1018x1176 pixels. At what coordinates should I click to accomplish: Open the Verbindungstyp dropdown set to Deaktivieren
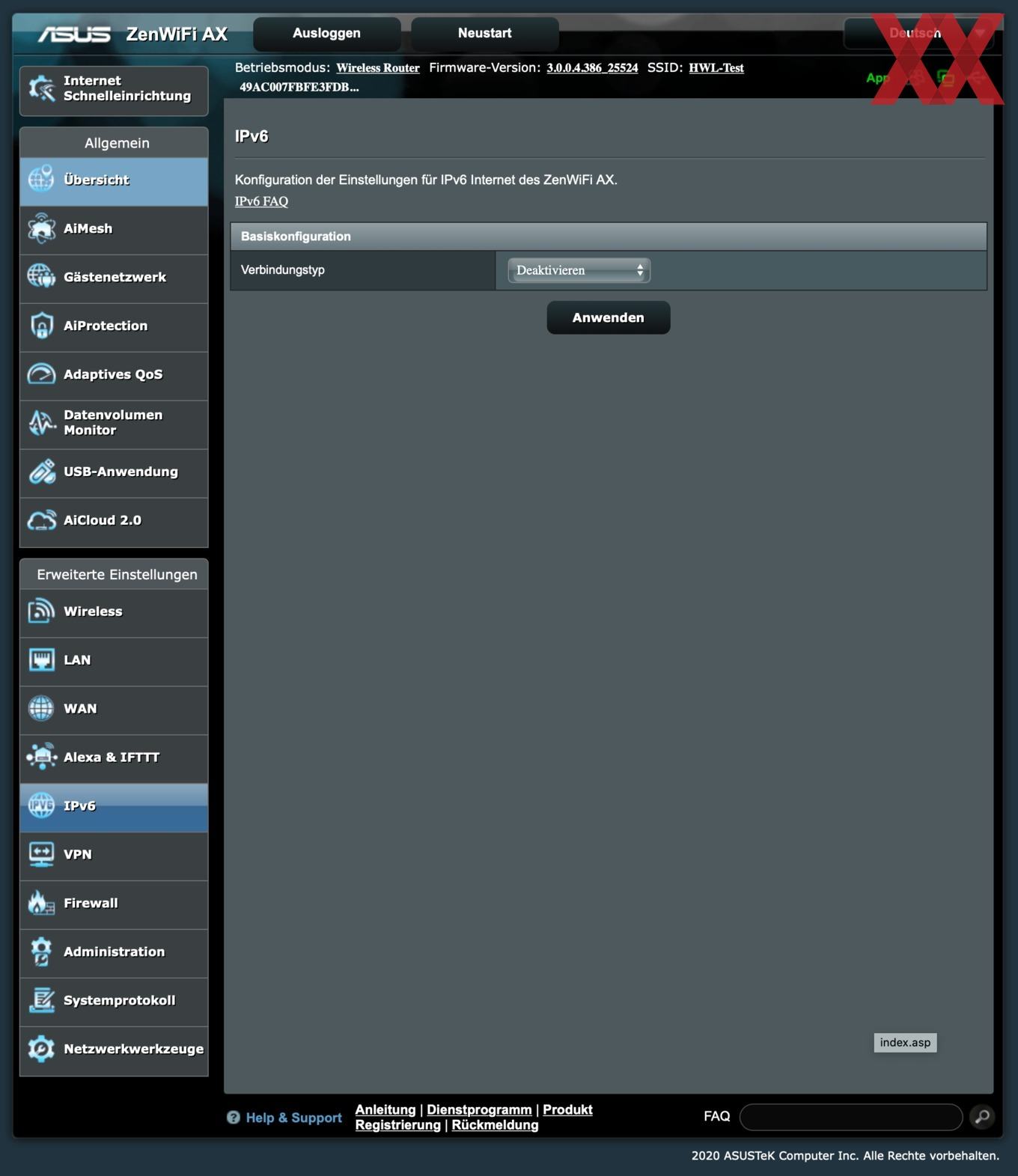point(579,270)
